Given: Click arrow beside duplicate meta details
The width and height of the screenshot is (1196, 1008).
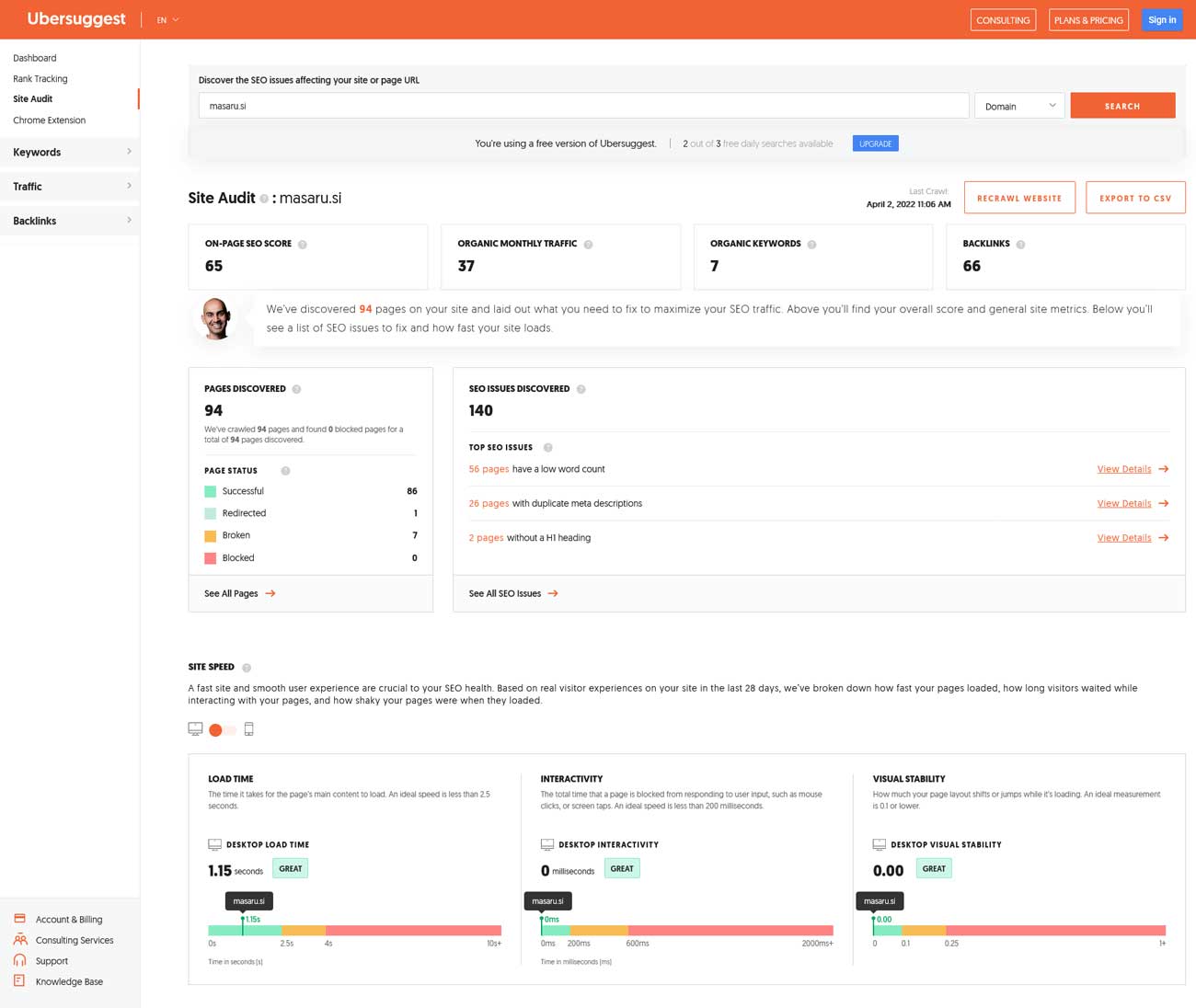Looking at the screenshot, I should 1164,504.
